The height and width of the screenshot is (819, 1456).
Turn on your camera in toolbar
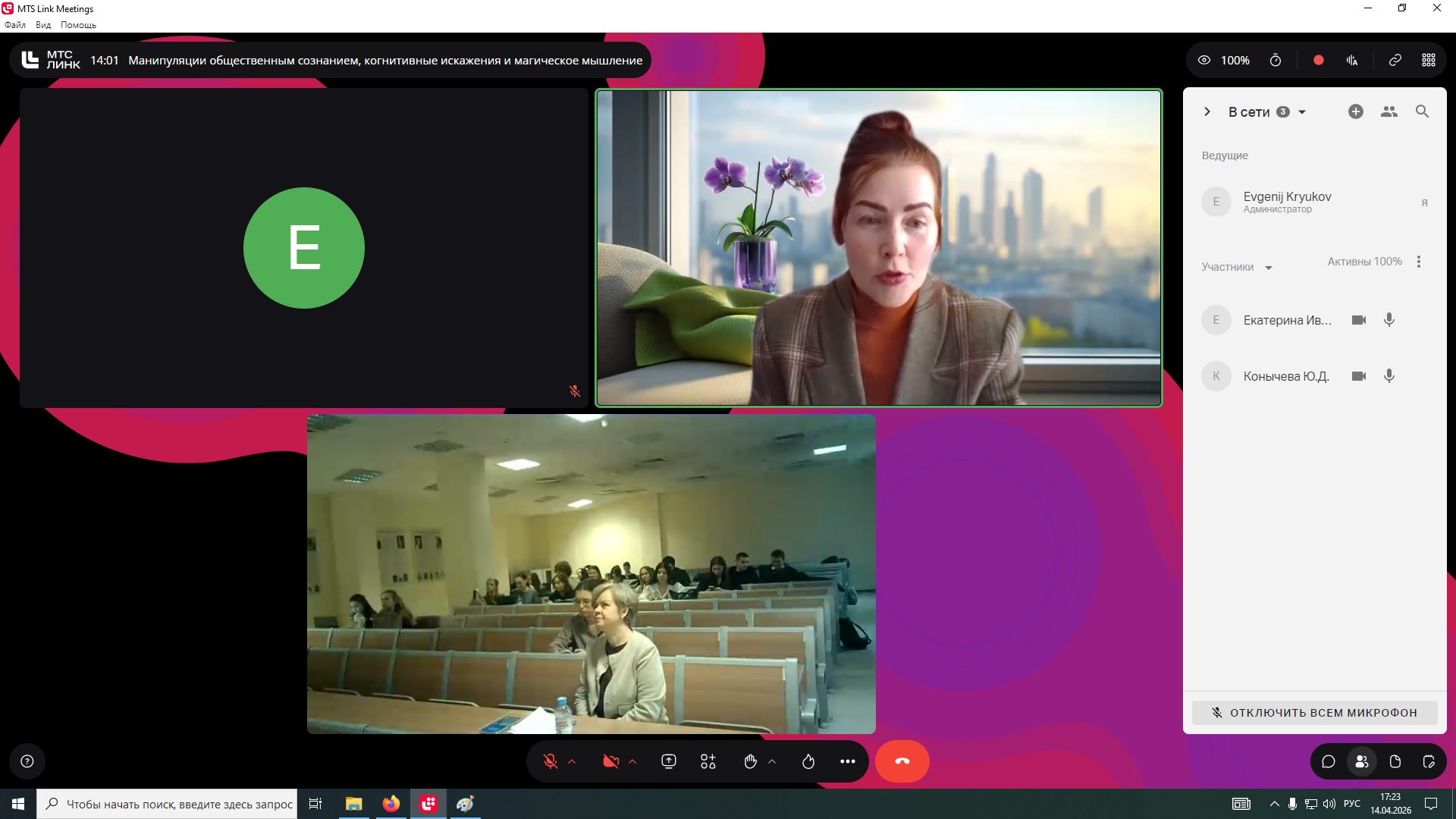tap(610, 761)
